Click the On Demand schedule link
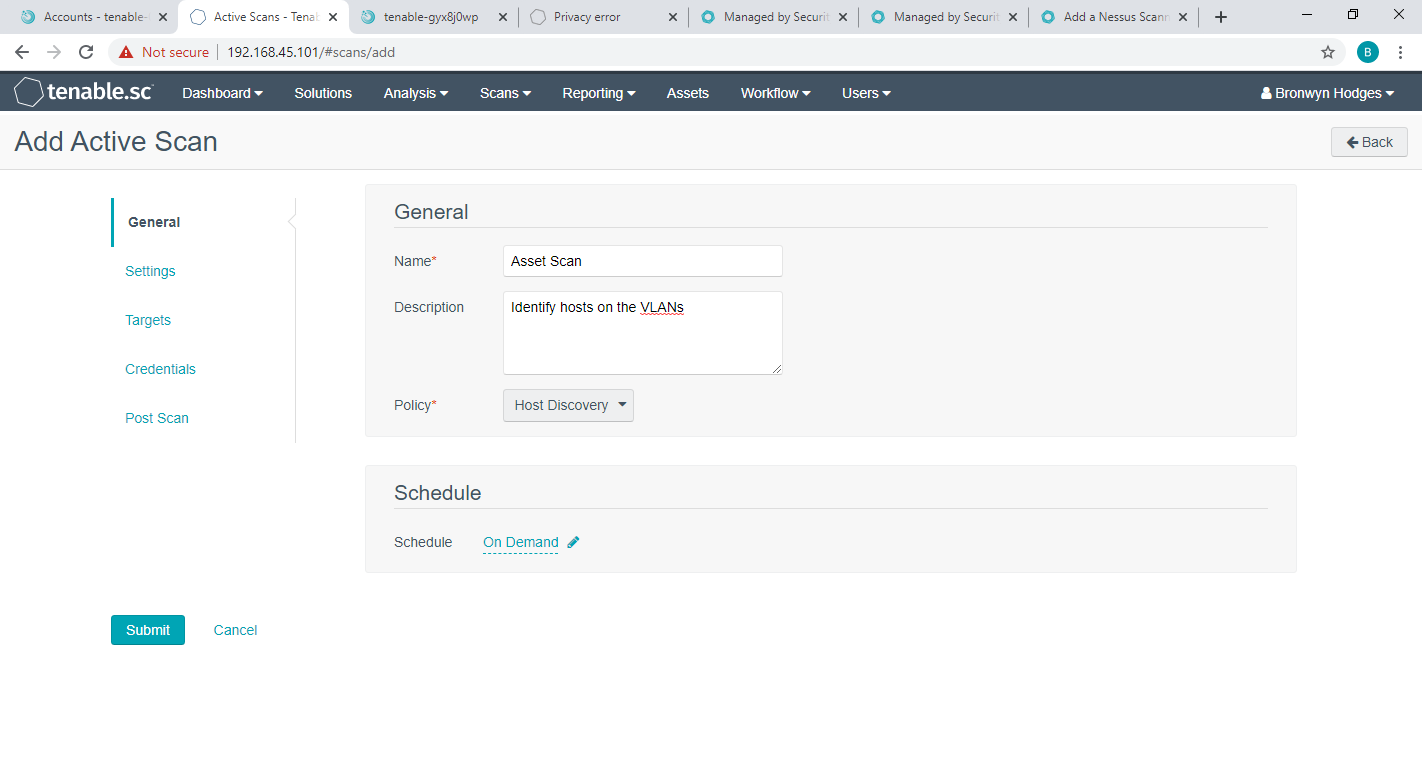The height and width of the screenshot is (760, 1422). click(521, 542)
